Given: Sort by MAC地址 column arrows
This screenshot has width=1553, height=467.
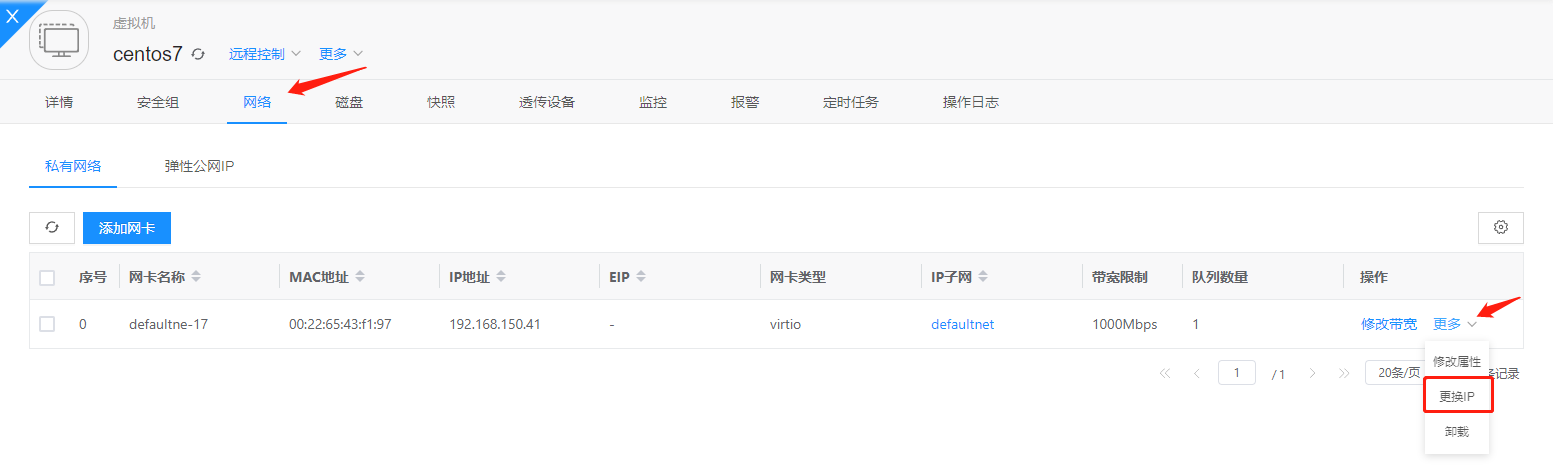Looking at the screenshot, I should pos(360,277).
